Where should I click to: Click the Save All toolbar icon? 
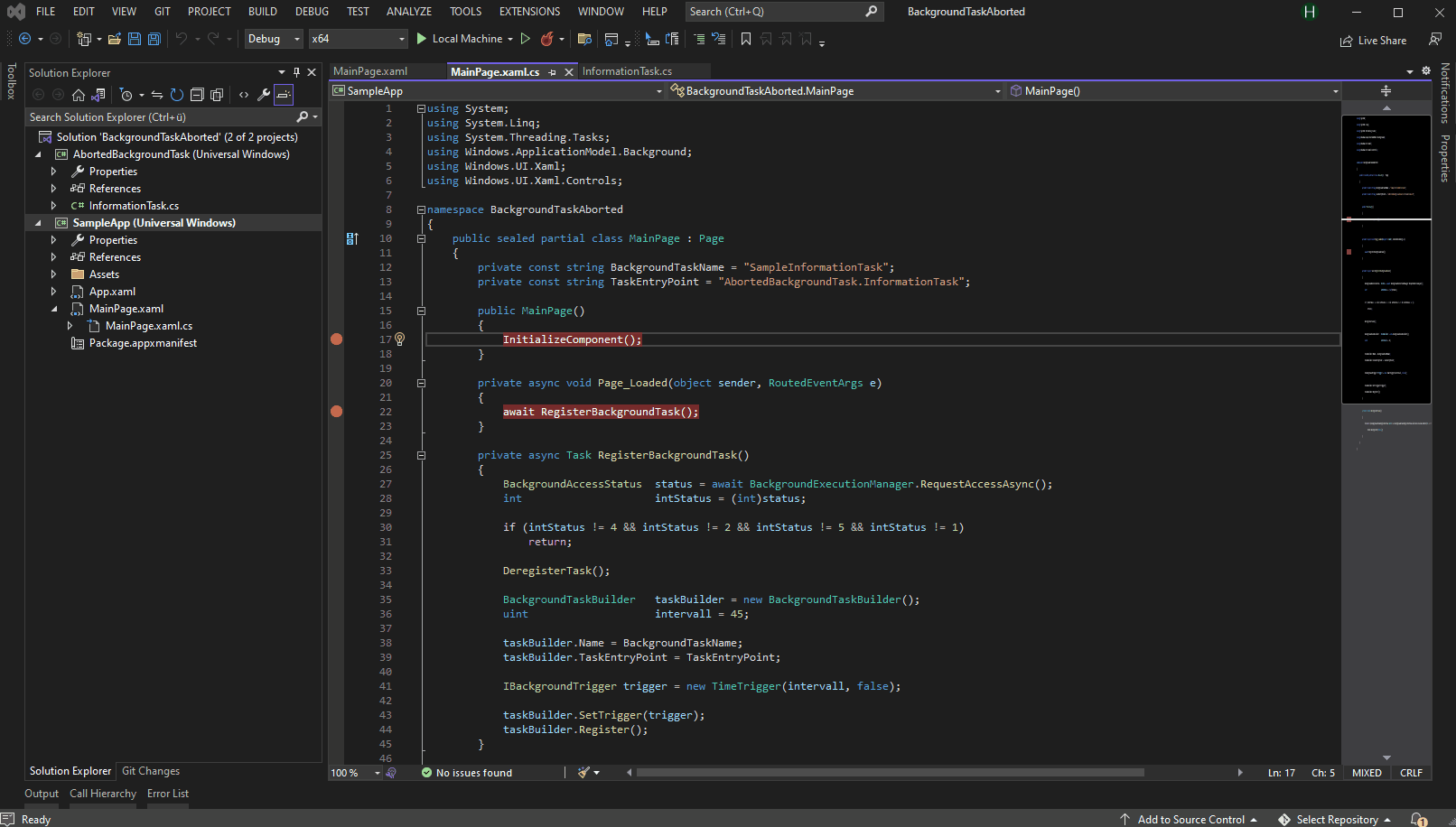[x=154, y=39]
